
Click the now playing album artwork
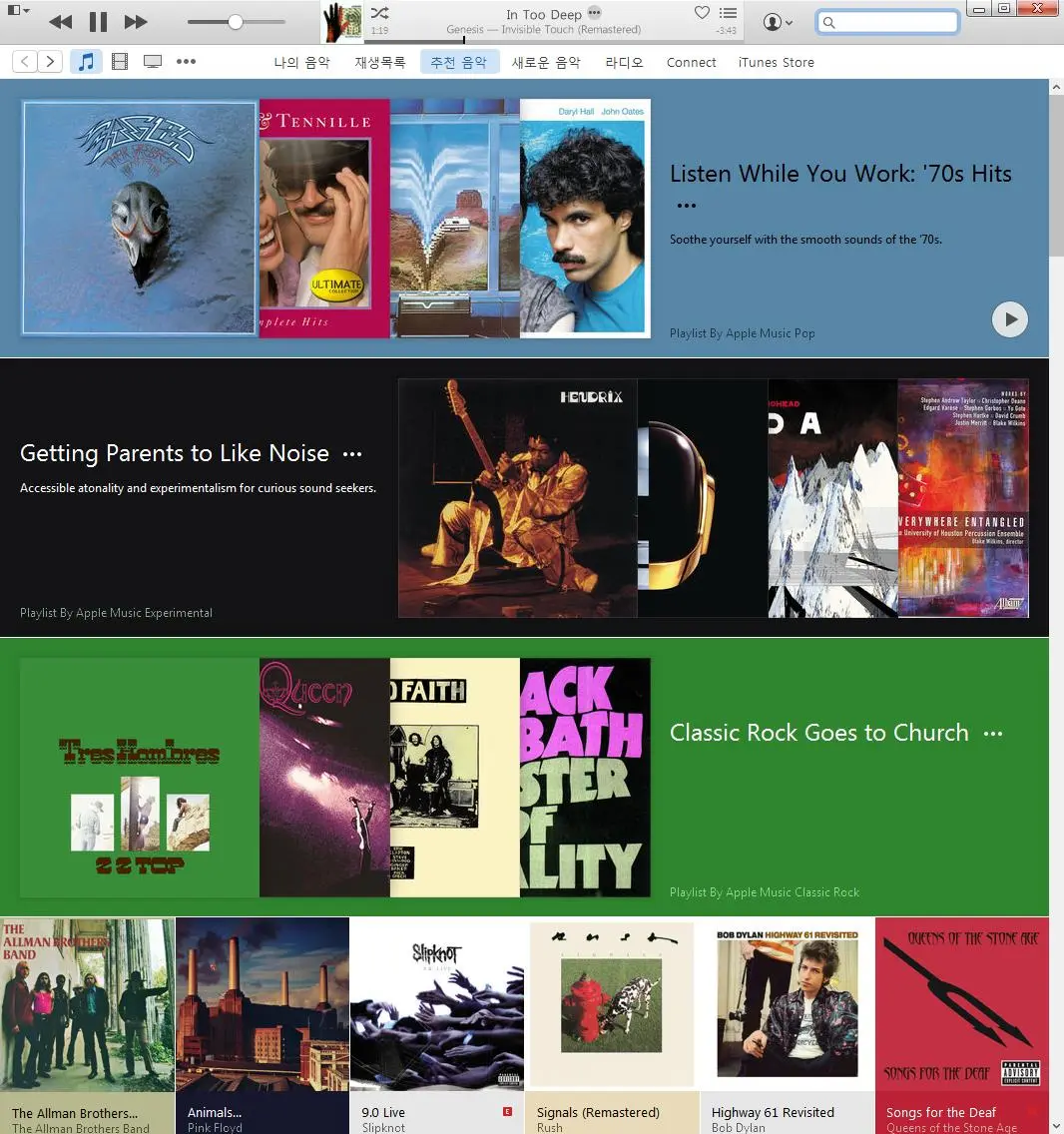click(341, 22)
